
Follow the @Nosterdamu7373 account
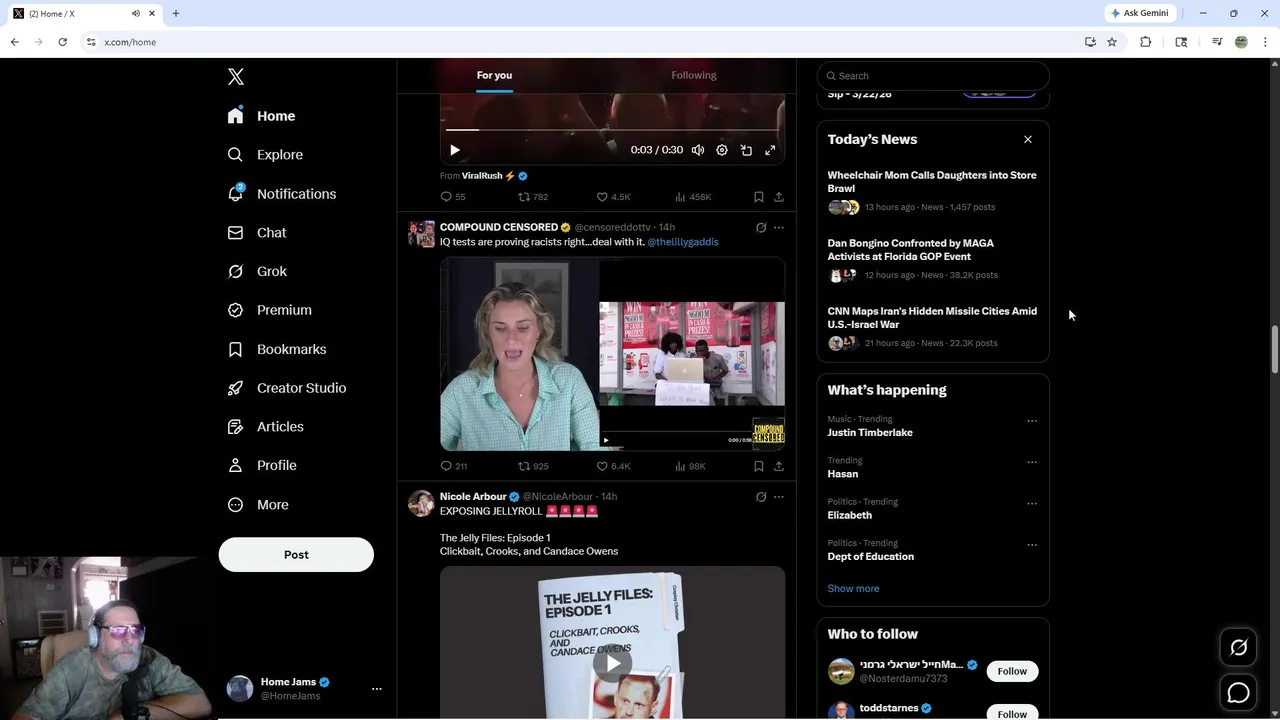pos(1012,672)
